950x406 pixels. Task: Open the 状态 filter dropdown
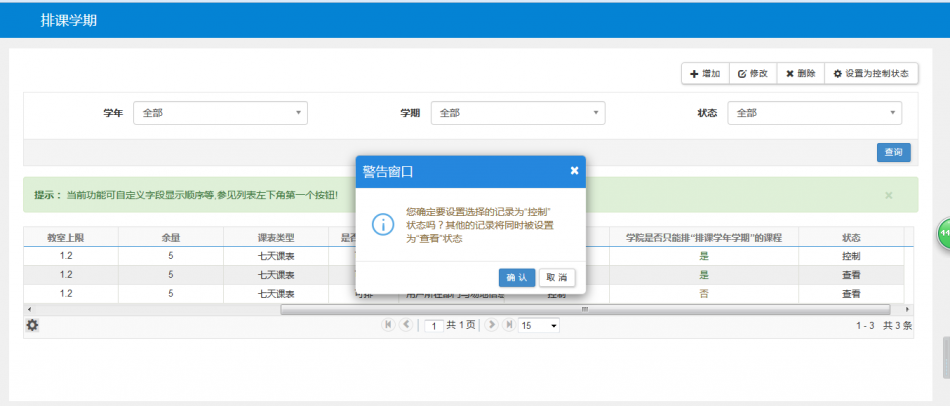point(814,113)
